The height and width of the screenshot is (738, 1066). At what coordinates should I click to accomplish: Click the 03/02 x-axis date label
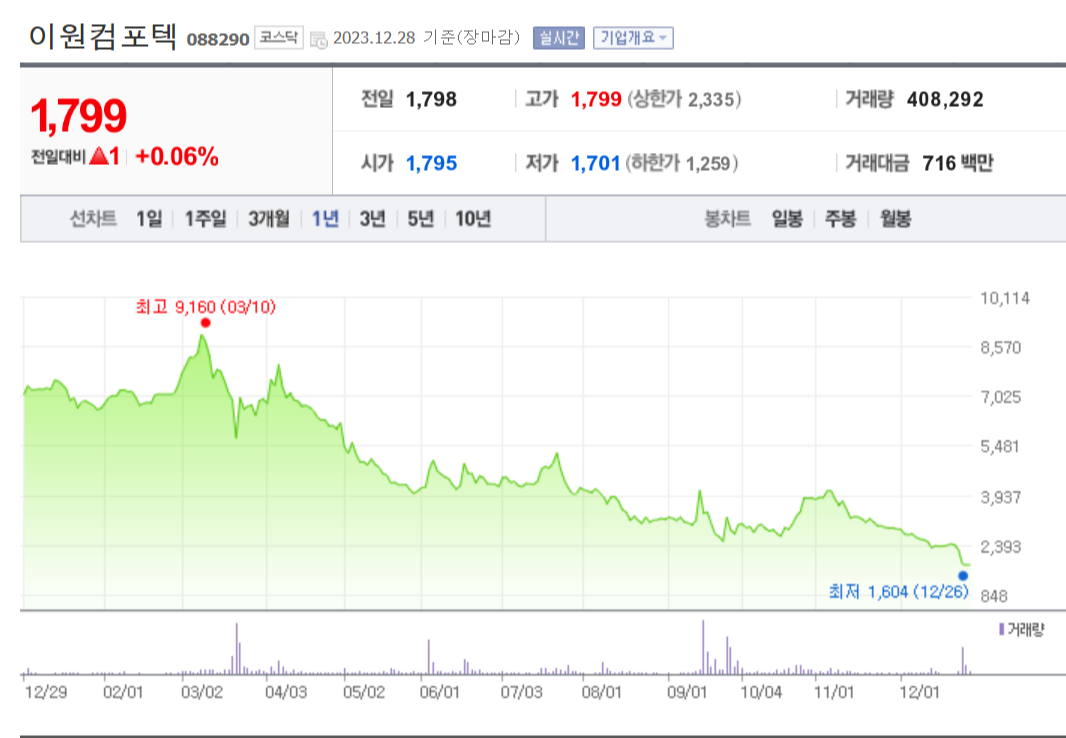click(x=202, y=692)
